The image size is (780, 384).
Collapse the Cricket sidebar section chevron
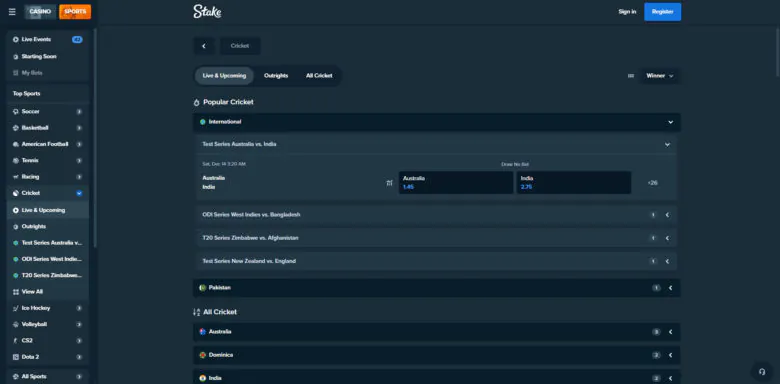coord(79,193)
